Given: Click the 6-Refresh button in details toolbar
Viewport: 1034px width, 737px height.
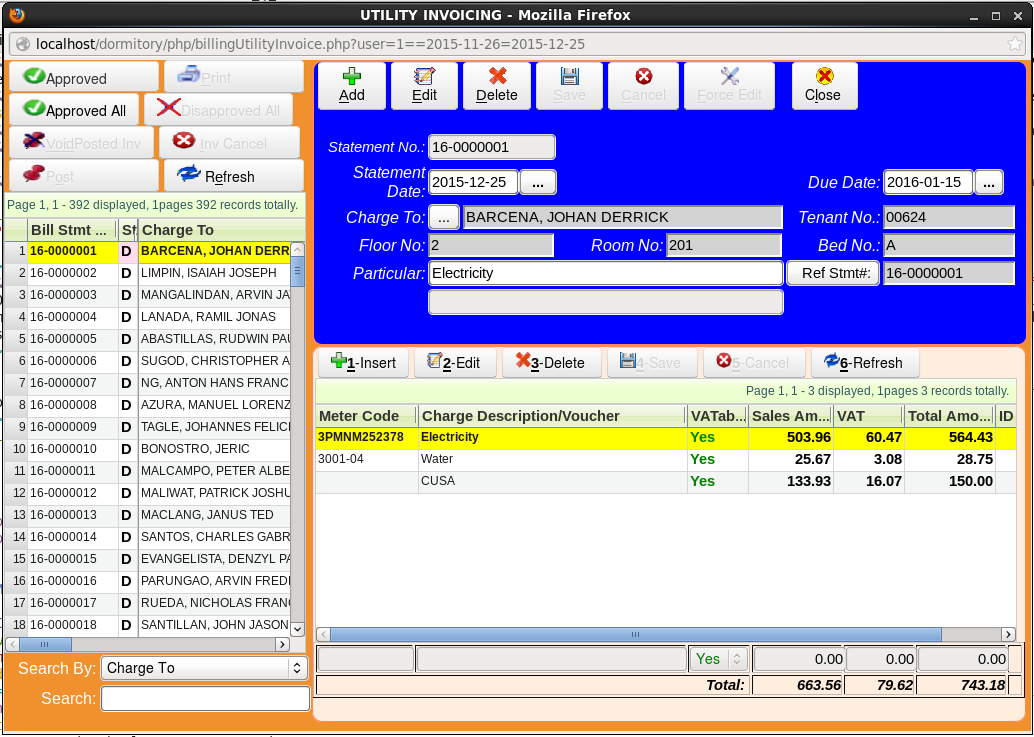Looking at the screenshot, I should click(x=864, y=363).
